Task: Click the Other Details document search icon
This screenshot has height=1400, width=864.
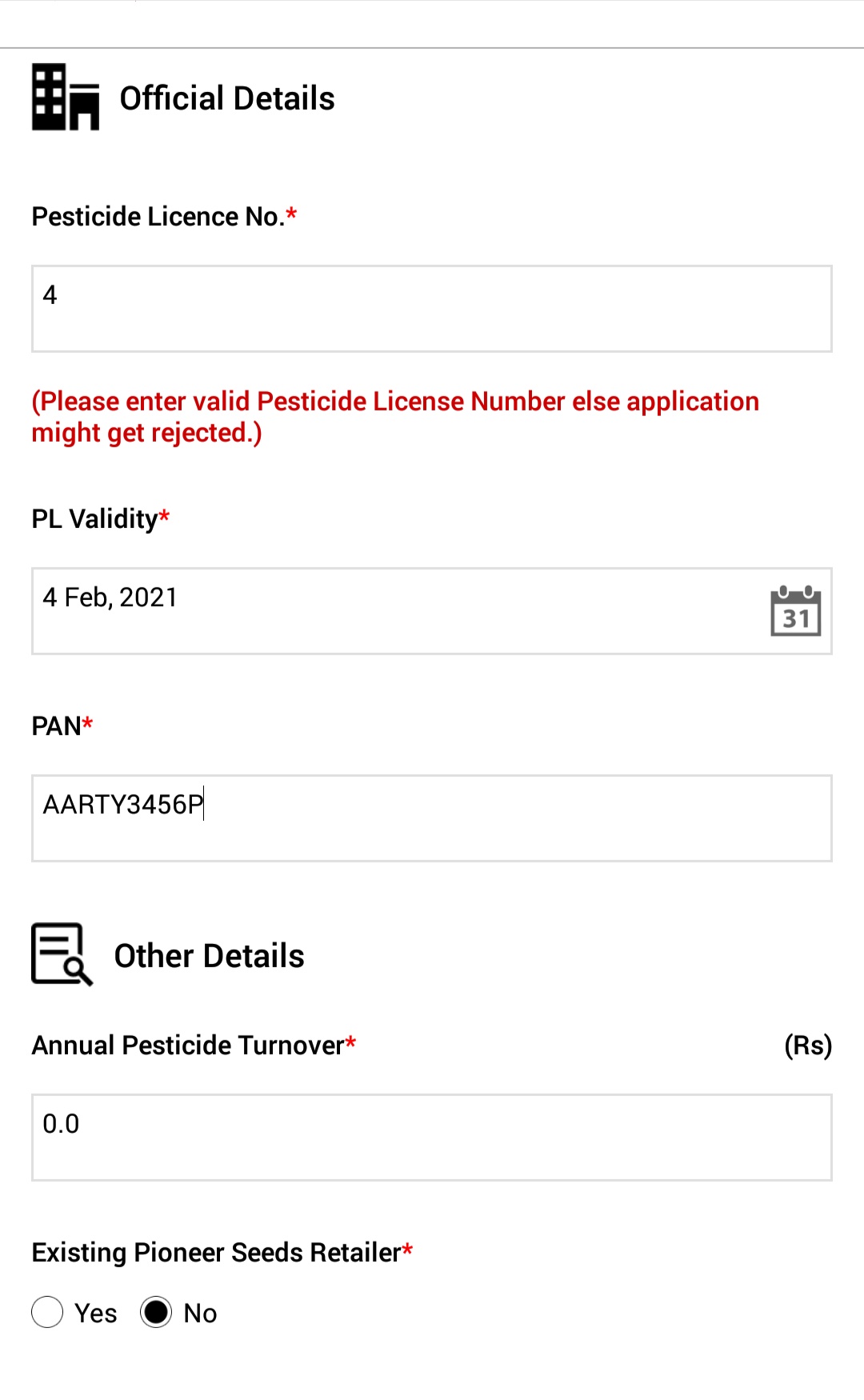Action: click(x=62, y=954)
